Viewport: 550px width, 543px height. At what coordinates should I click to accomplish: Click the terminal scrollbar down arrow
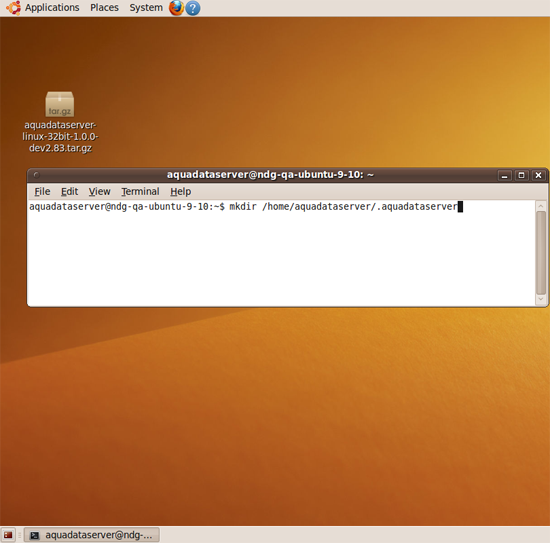tap(541, 299)
